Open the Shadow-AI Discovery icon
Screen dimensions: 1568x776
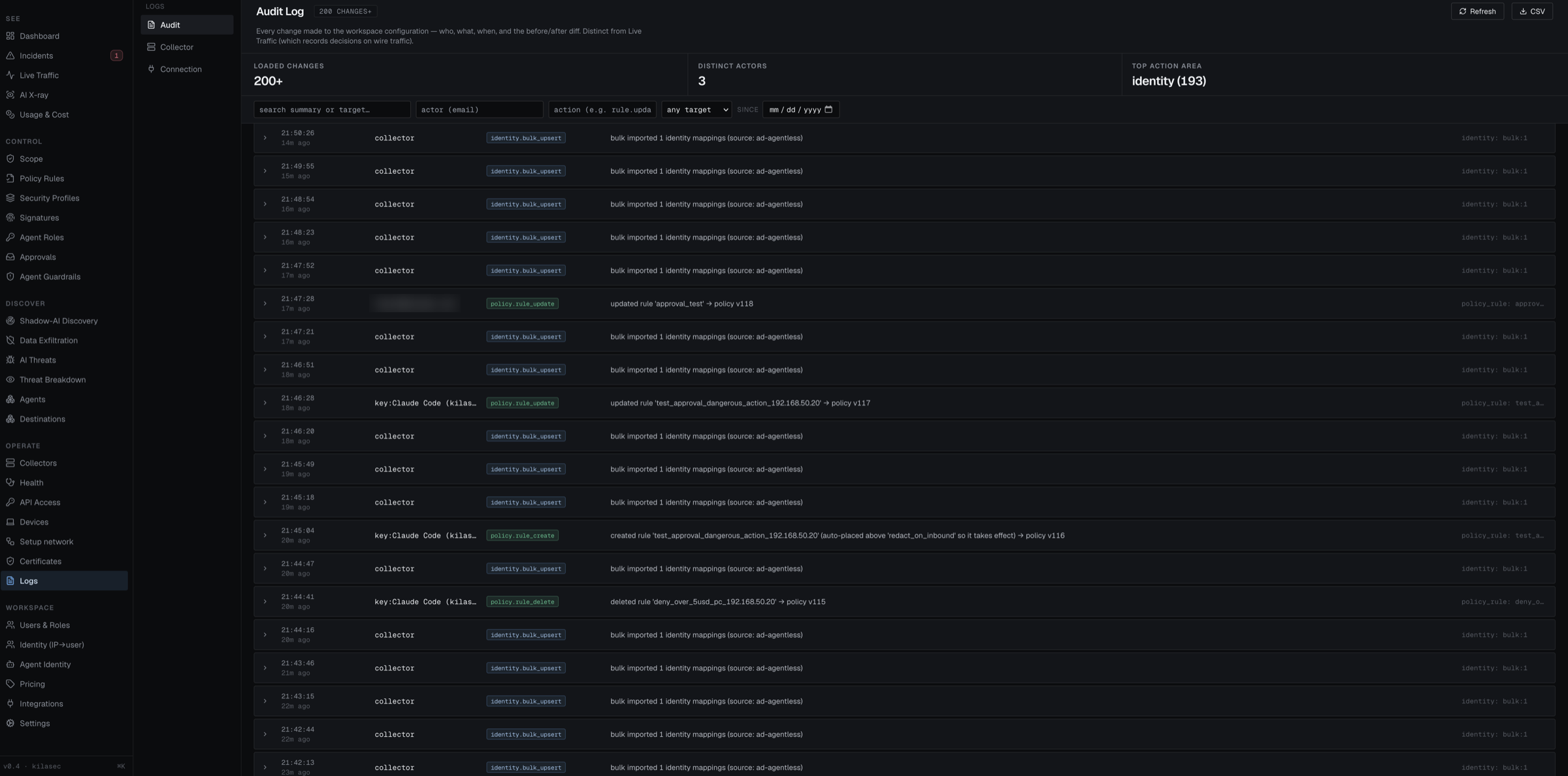coord(10,321)
